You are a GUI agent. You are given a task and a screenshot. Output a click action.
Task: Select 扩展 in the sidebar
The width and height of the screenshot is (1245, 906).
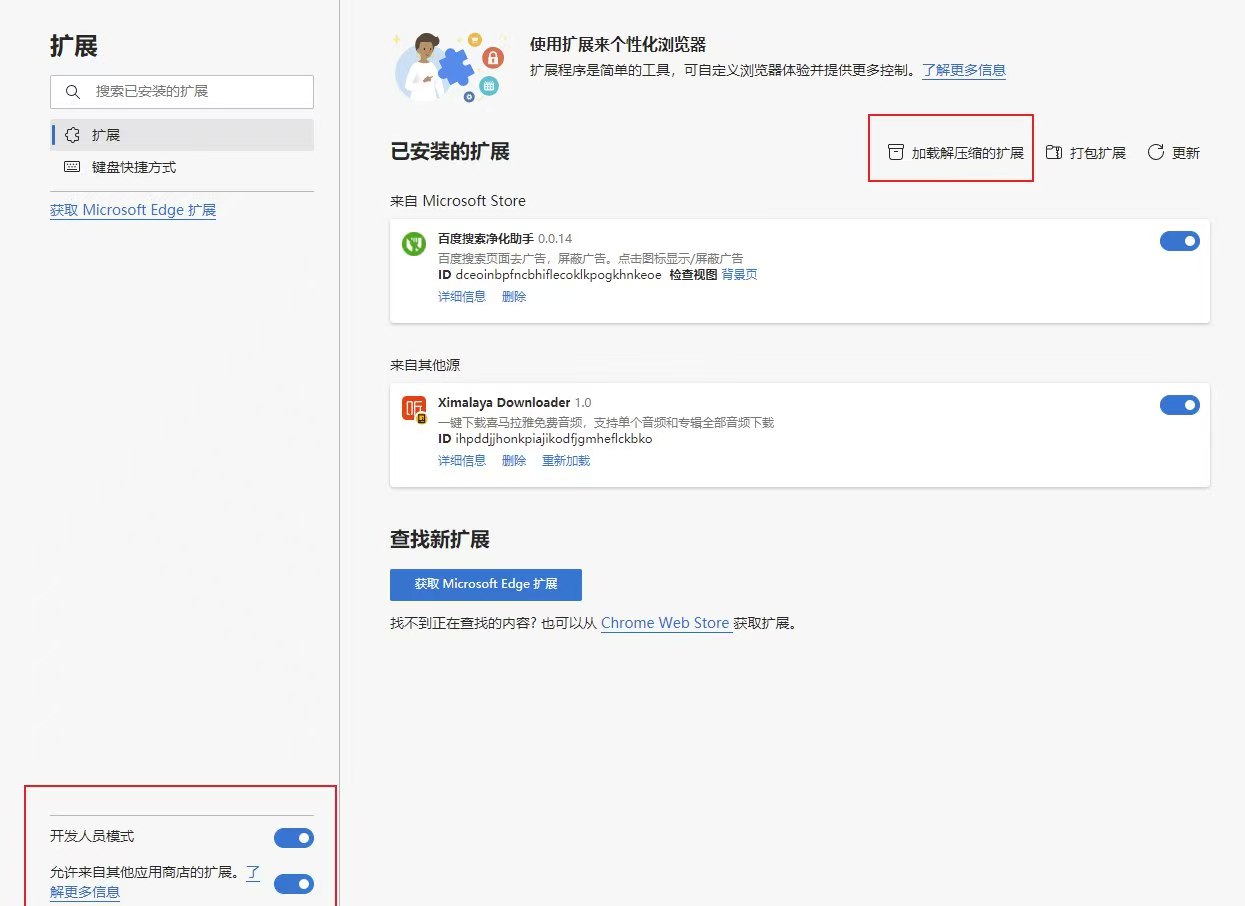point(182,135)
